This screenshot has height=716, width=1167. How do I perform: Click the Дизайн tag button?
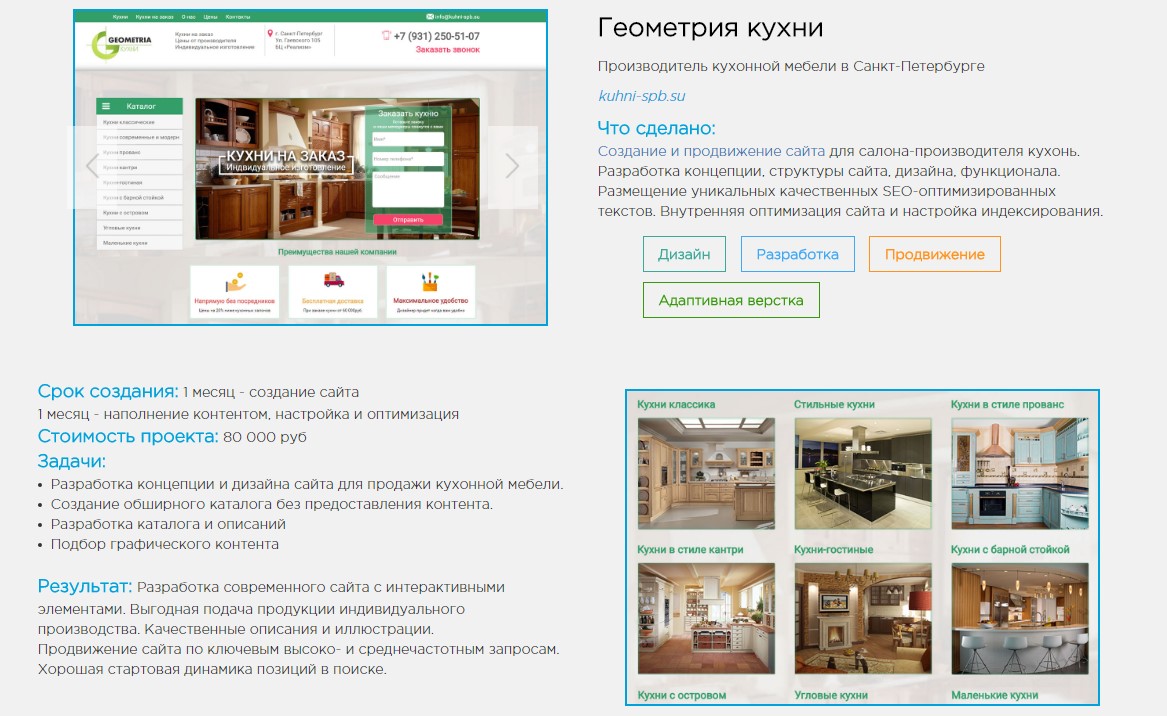(x=684, y=255)
